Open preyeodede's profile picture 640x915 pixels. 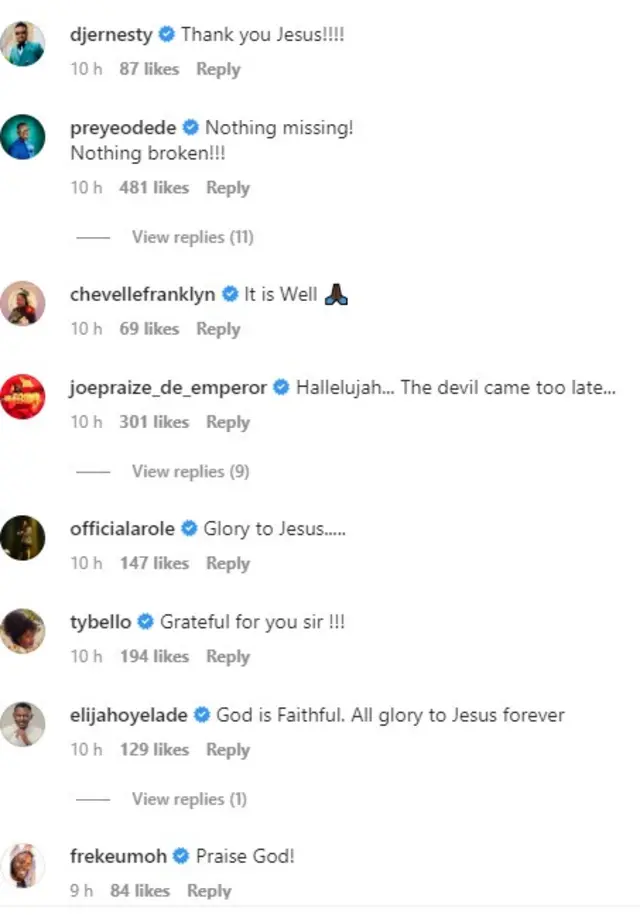[x=23, y=139]
